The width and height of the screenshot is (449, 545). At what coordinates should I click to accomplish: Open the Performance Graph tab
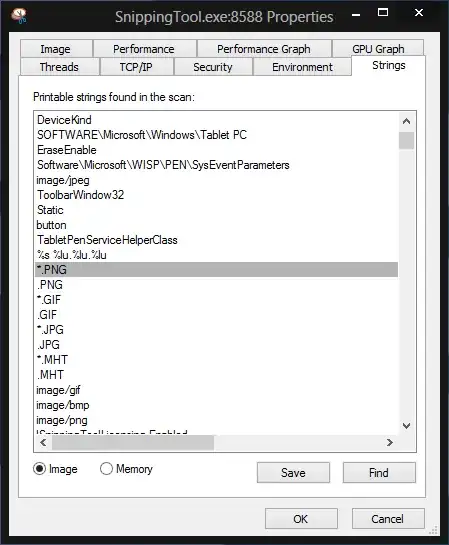(x=264, y=49)
